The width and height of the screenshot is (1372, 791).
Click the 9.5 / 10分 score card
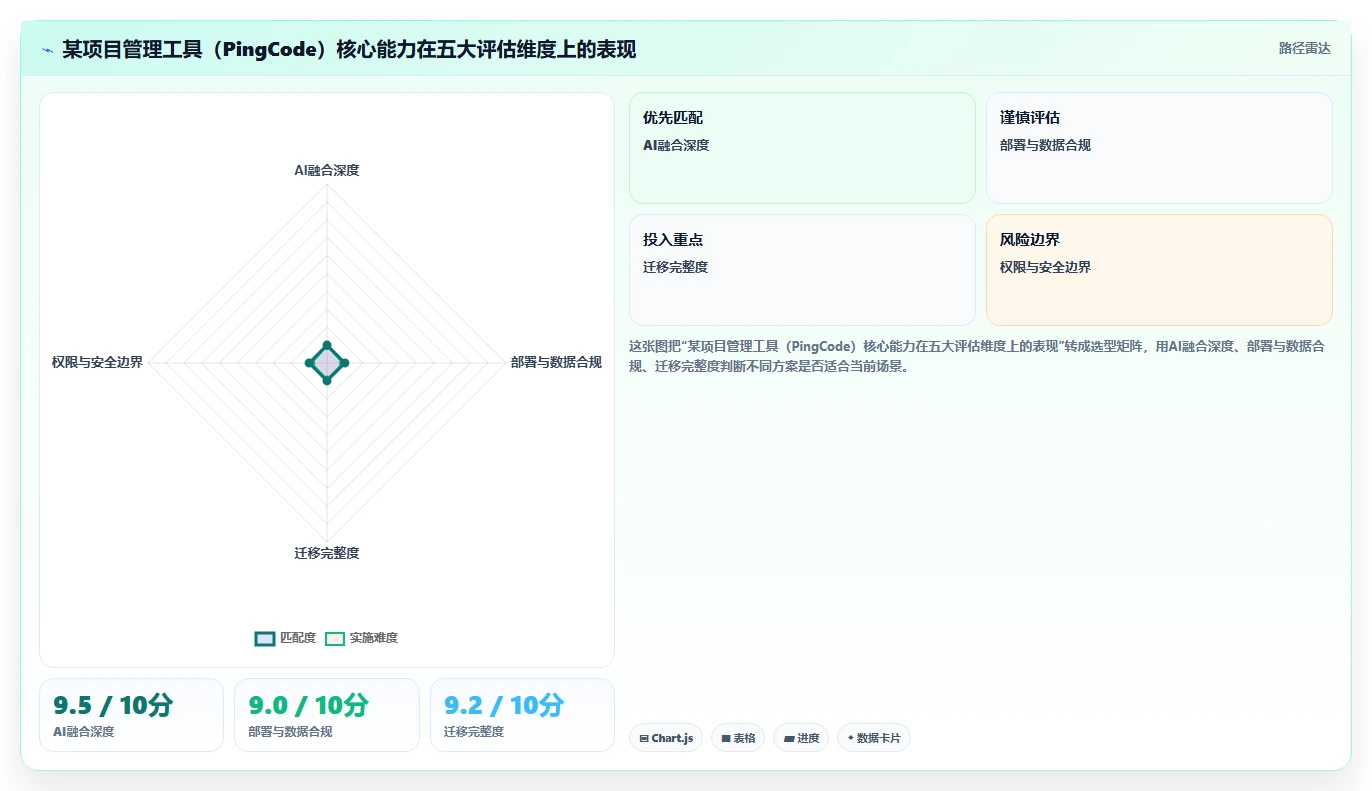pyautogui.click(x=131, y=715)
